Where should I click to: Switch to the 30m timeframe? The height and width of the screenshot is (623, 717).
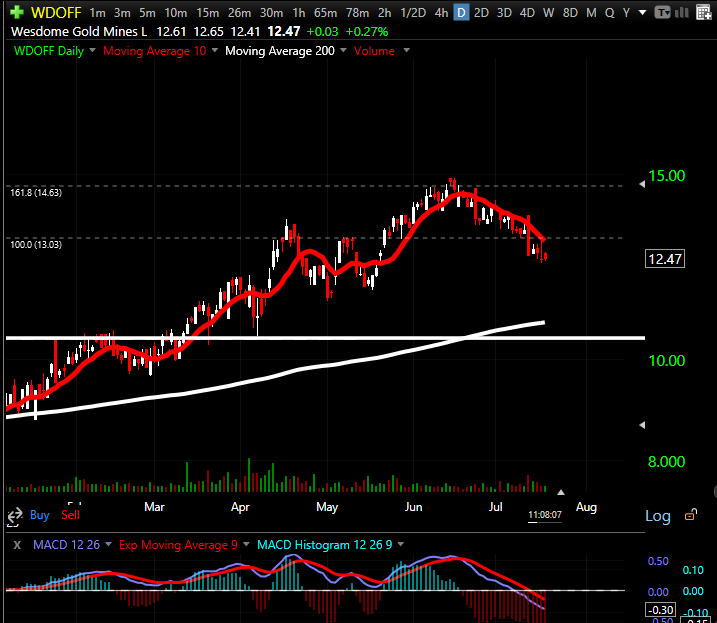point(271,13)
